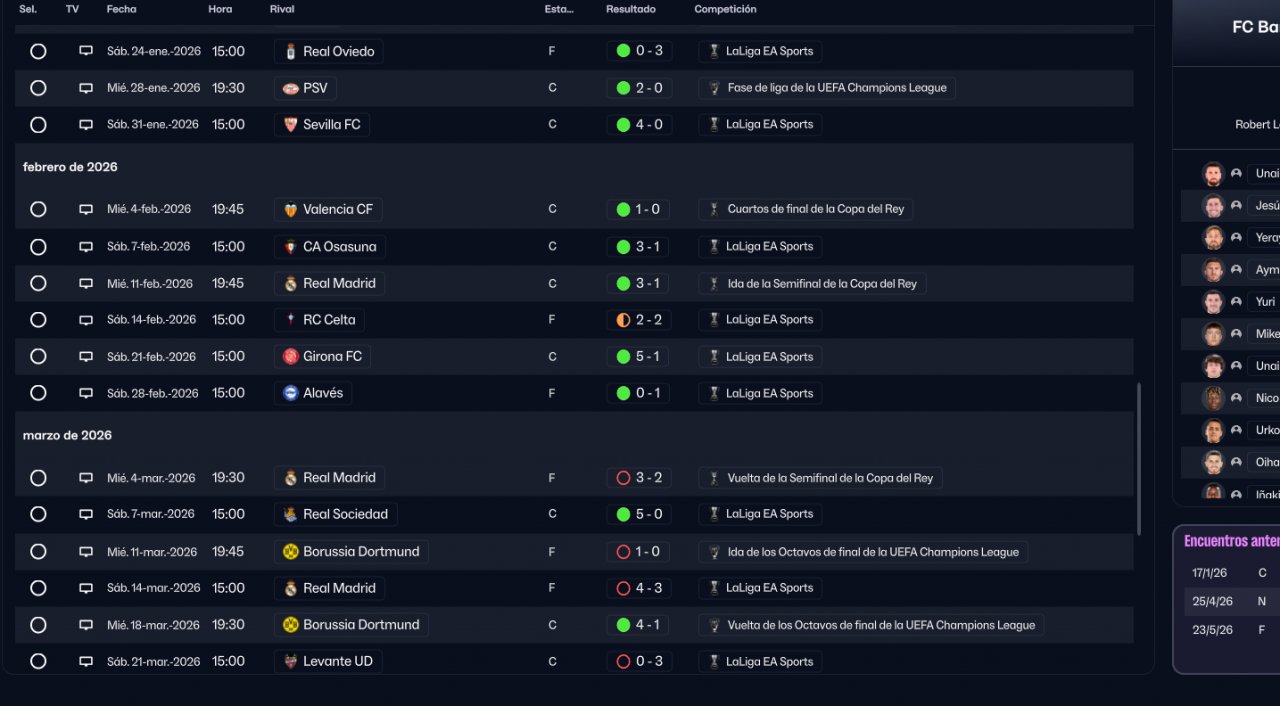Viewport: 1280px width, 706px height.
Task: Click Nico's player face portrait
Action: tap(1213, 398)
